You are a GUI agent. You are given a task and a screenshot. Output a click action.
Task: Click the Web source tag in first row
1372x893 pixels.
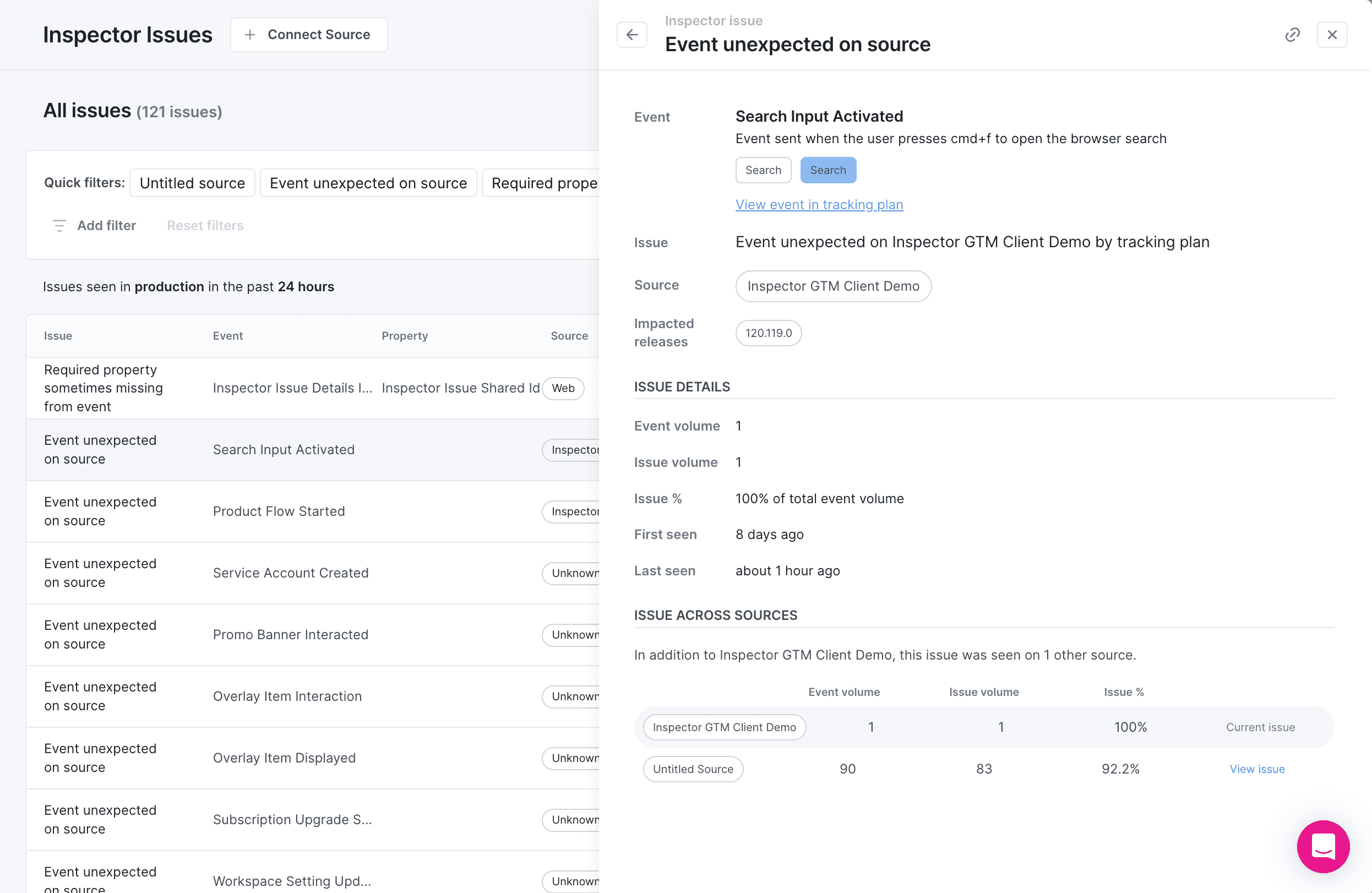coord(563,388)
